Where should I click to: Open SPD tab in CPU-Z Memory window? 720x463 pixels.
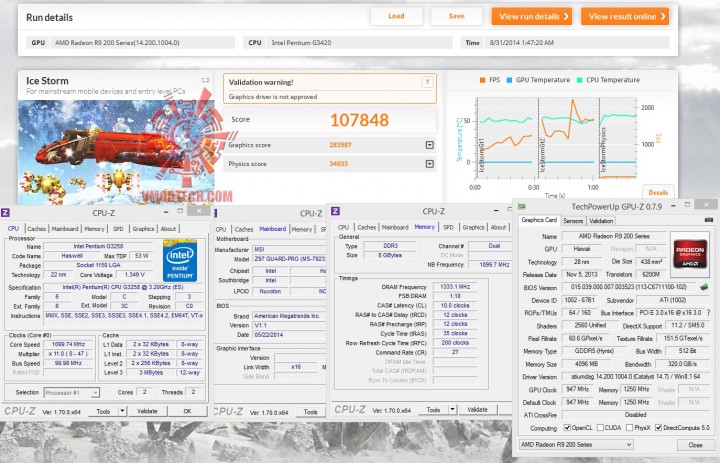coord(448,227)
